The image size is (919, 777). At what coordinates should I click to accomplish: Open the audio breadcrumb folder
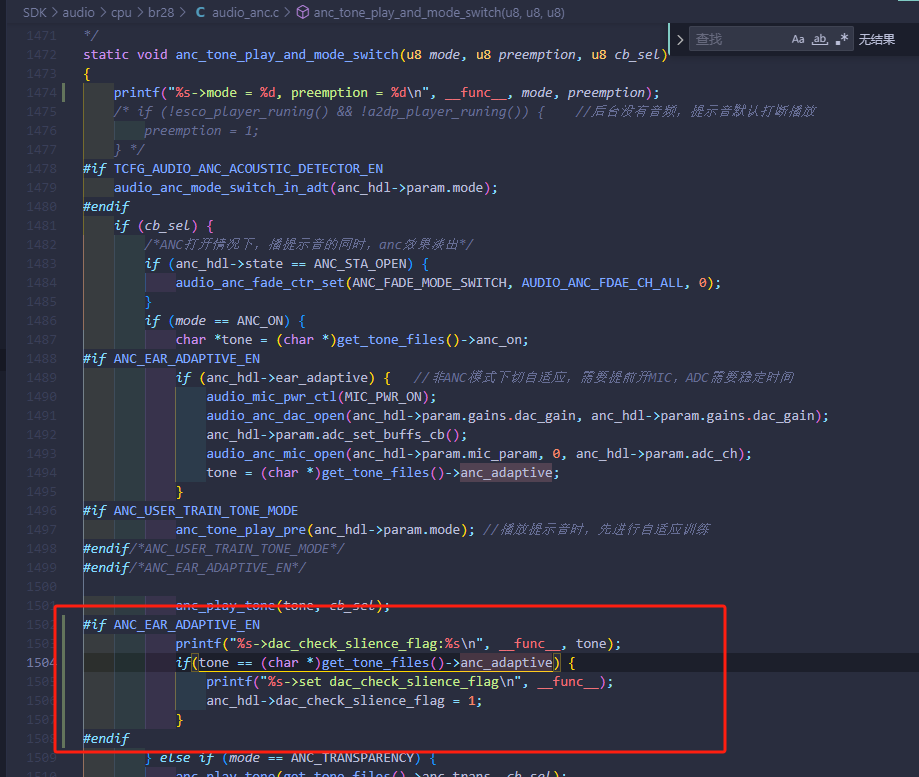point(79,12)
